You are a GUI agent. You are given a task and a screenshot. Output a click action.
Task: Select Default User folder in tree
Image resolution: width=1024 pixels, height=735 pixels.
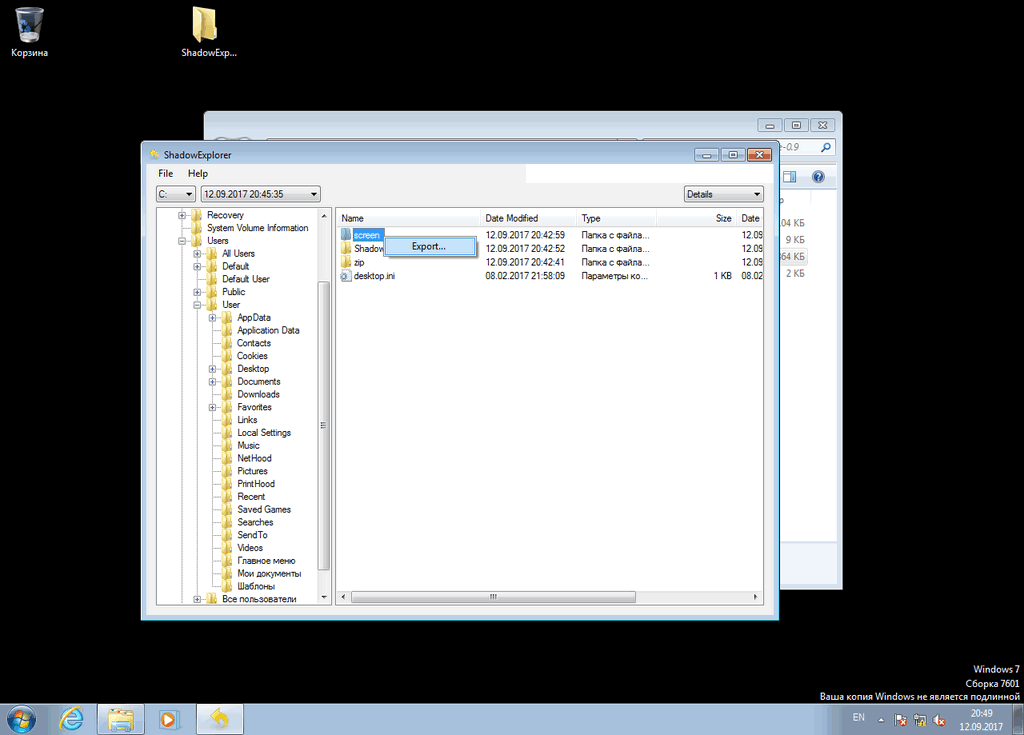pyautogui.click(x=246, y=279)
